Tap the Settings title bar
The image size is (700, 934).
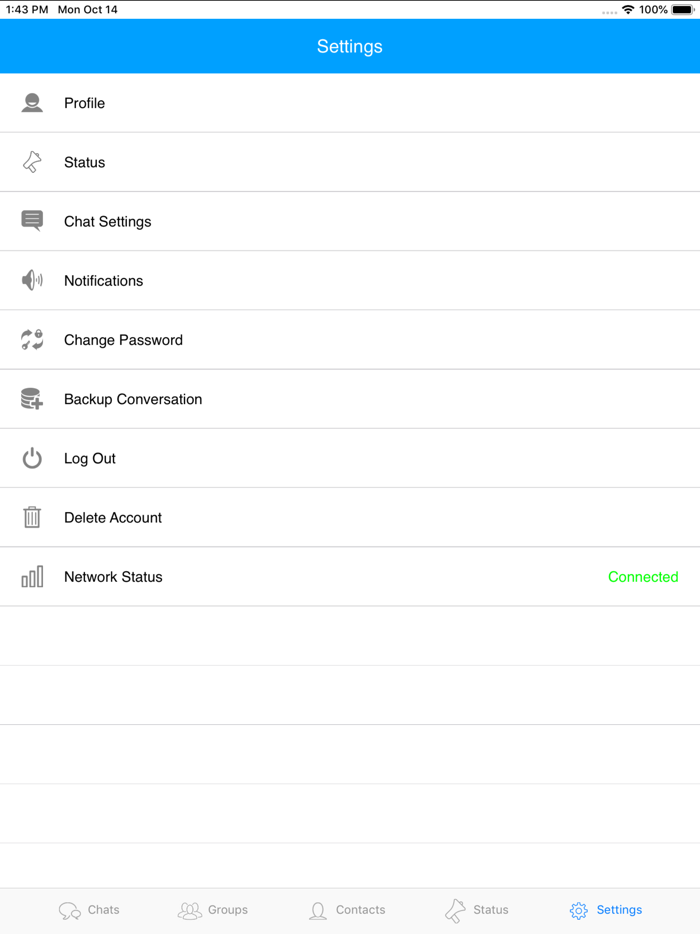[350, 46]
